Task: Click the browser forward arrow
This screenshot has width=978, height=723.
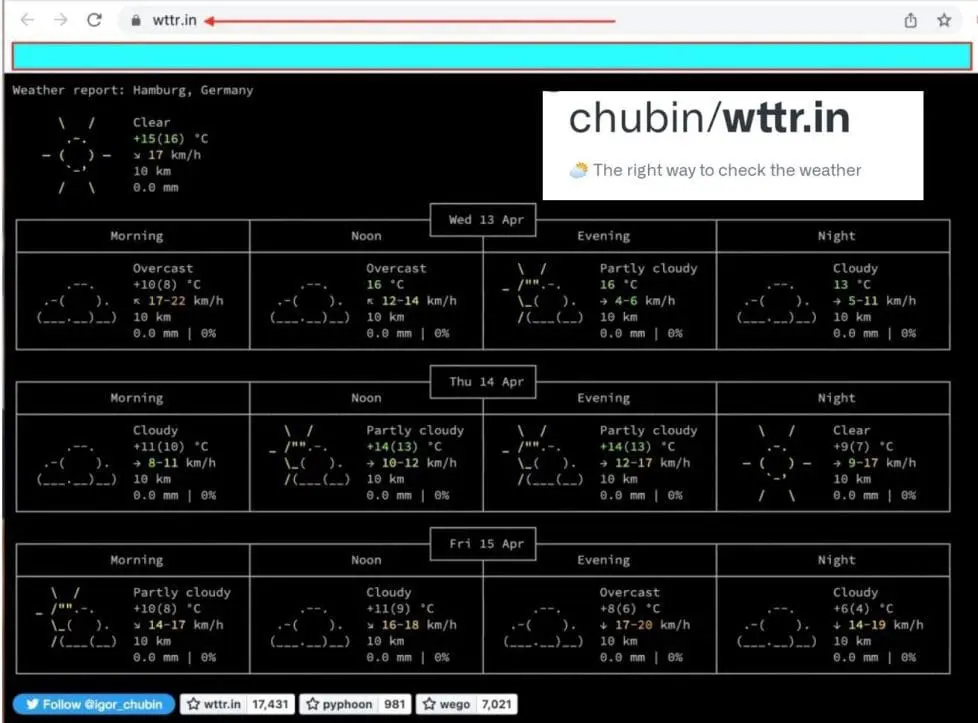Action: tap(61, 20)
